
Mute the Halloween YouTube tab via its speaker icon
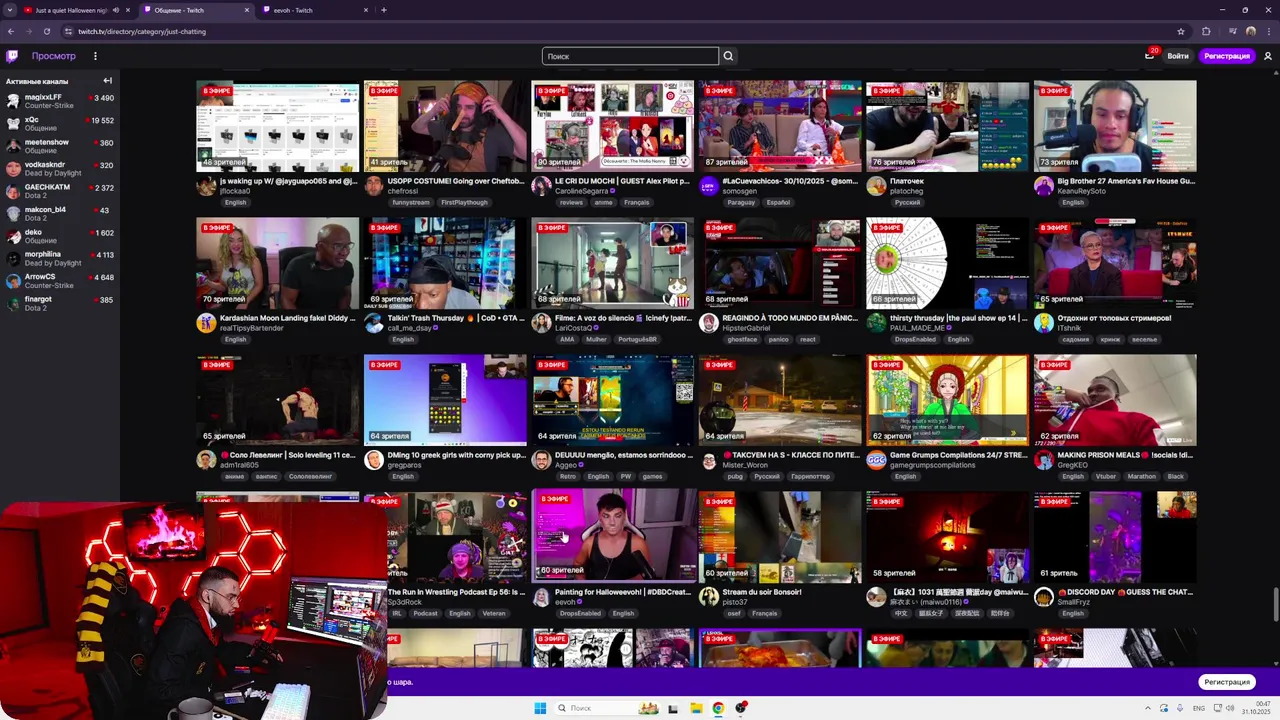(116, 10)
